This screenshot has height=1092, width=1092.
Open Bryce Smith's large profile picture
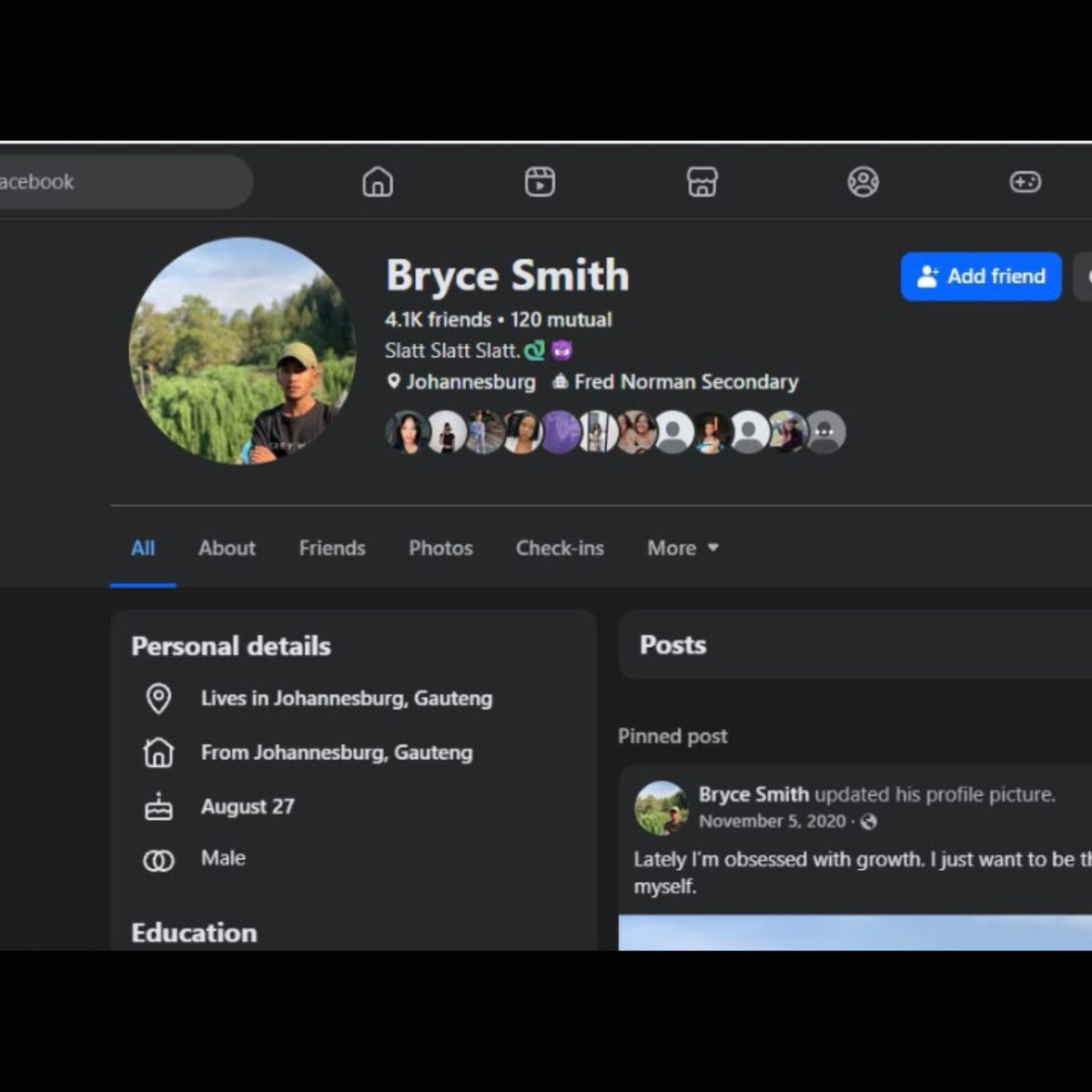(x=243, y=351)
